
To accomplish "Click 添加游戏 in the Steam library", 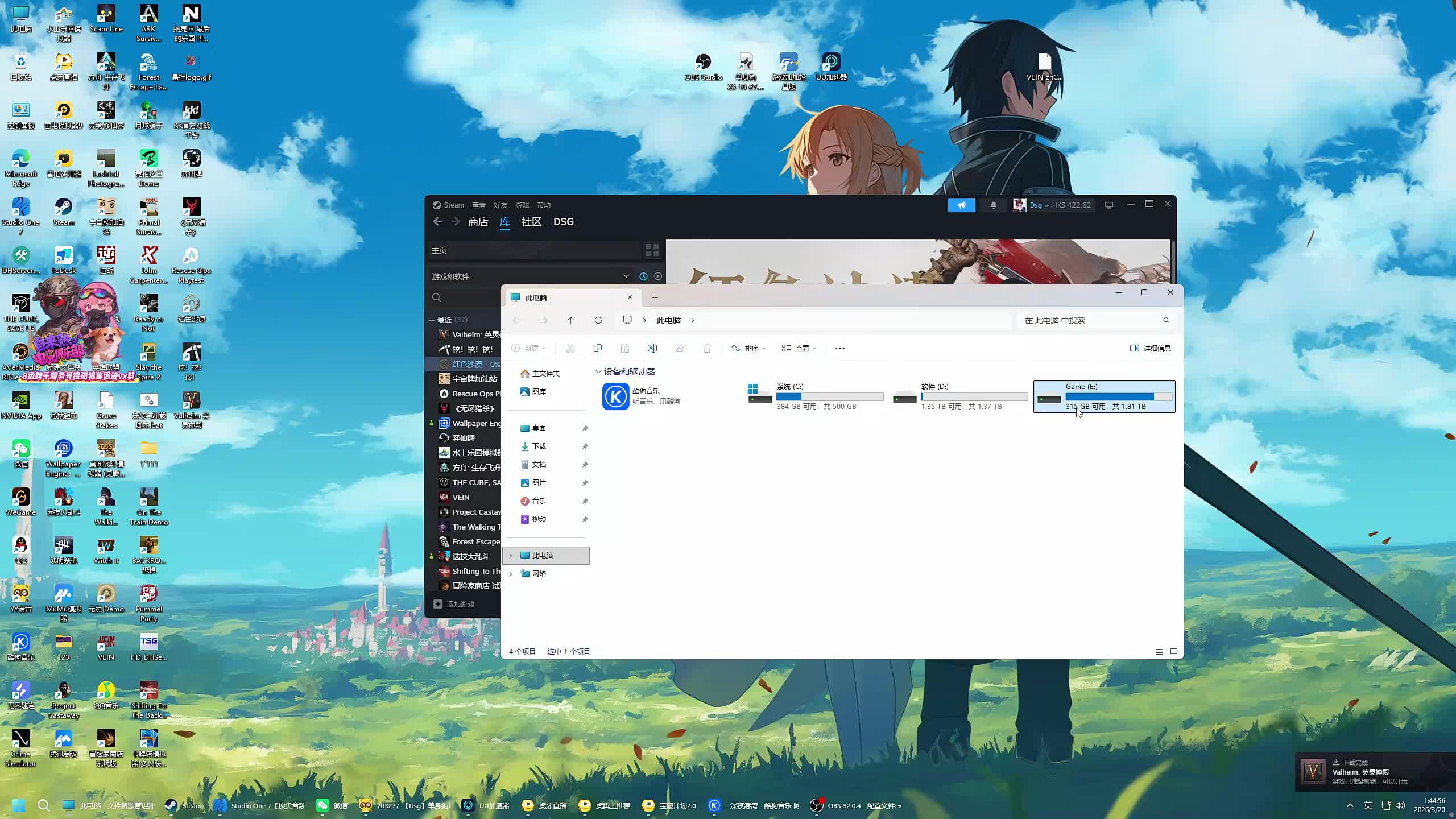I will click(460, 604).
